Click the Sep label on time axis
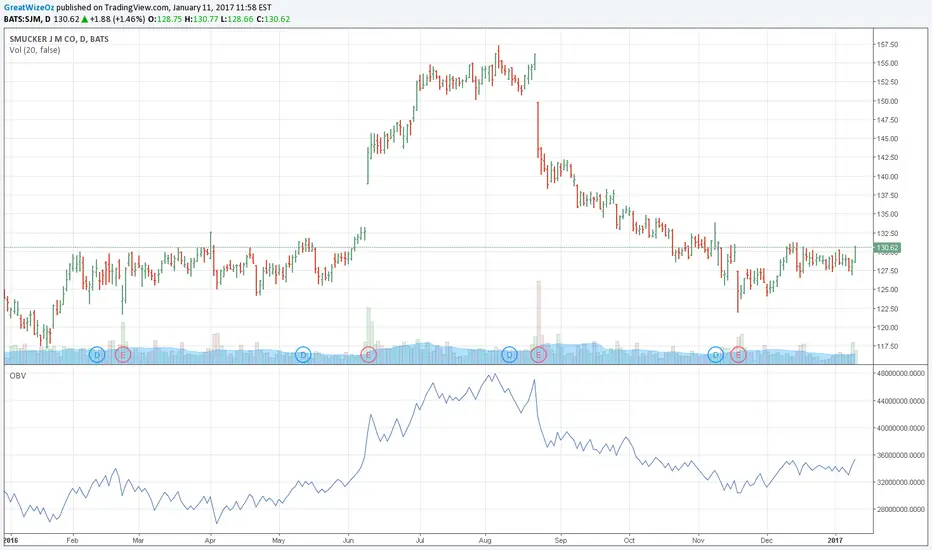This screenshot has width=932, height=550. point(561,540)
